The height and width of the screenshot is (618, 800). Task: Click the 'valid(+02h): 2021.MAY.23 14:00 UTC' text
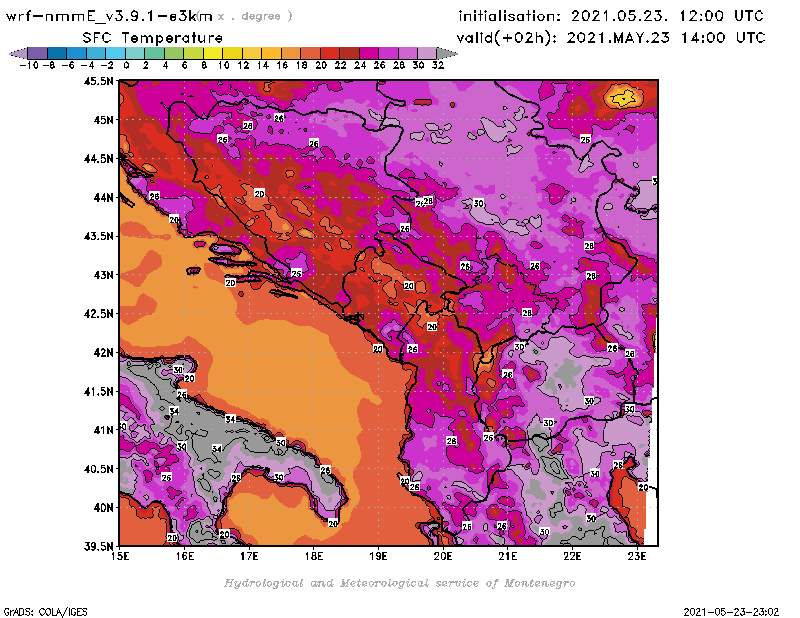coord(611,38)
